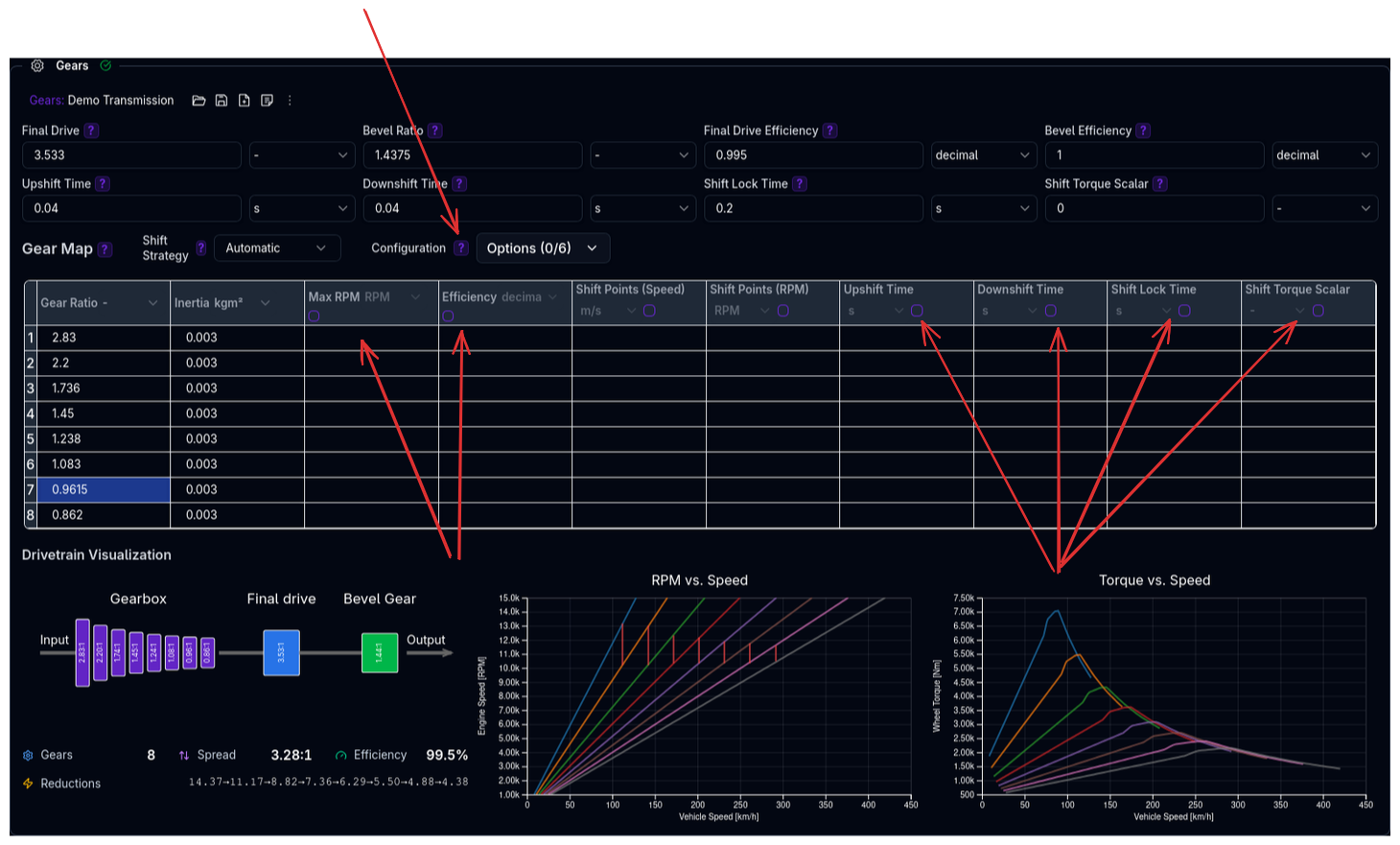Click the help icon next to Configuration
The width and height of the screenshot is (1400, 845).
(x=460, y=248)
